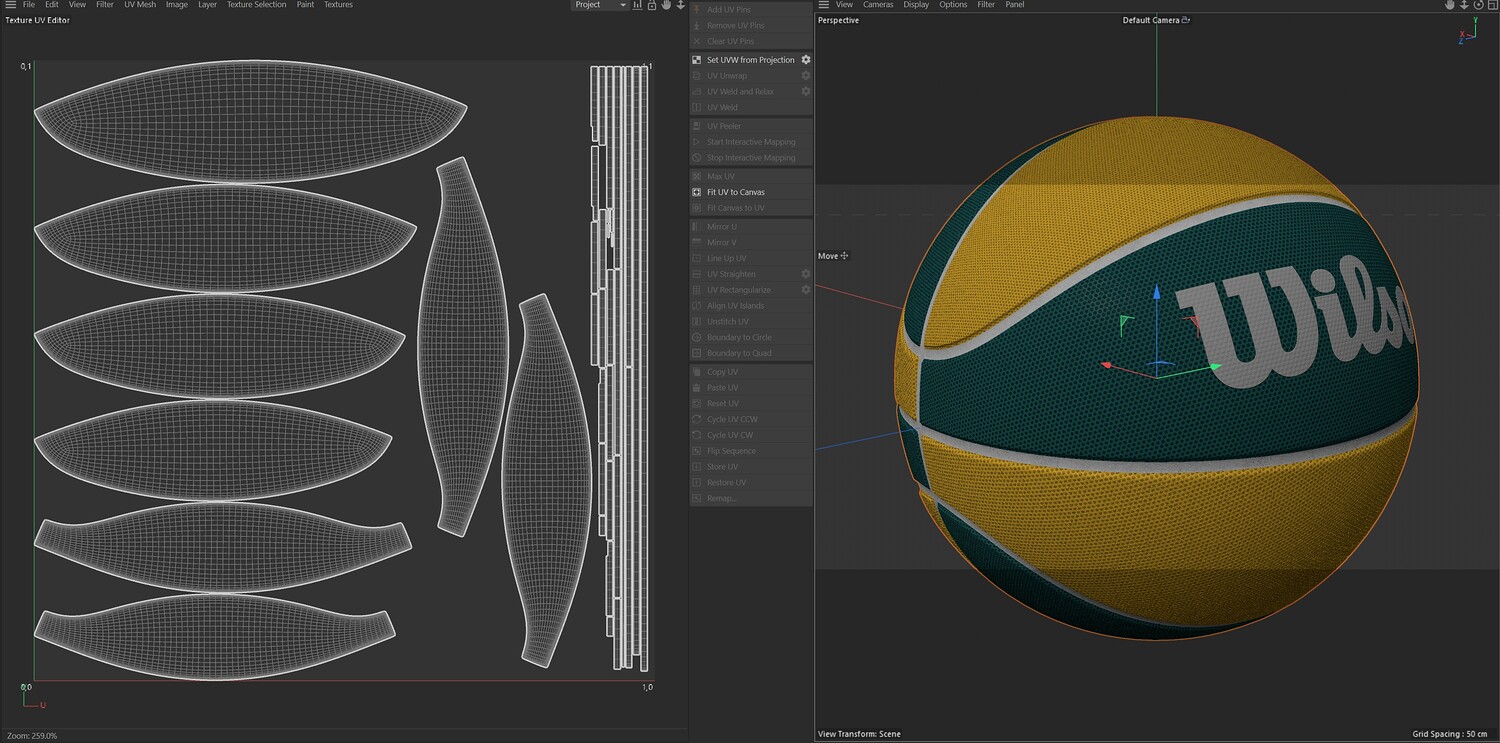The width and height of the screenshot is (1500, 743).
Task: Click the UV Peeler icon
Action: tap(697, 126)
